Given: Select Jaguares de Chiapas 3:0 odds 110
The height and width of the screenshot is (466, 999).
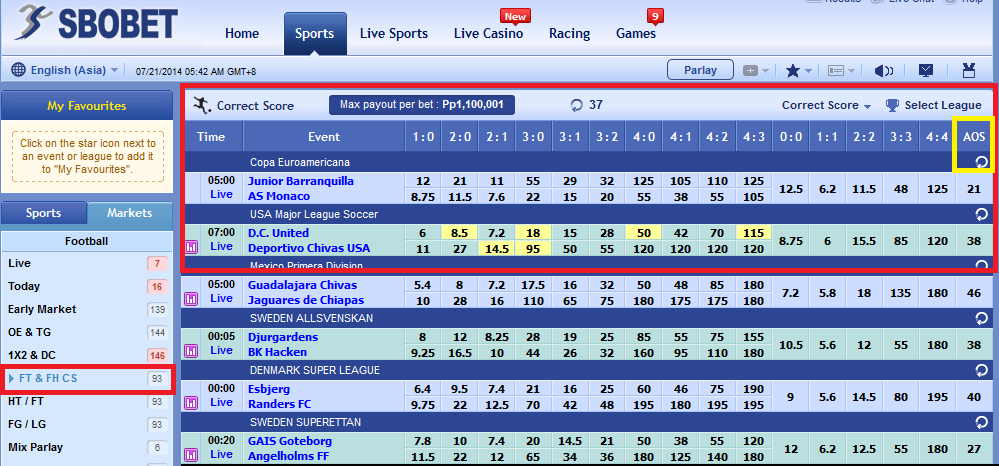Looking at the screenshot, I should [533, 300].
